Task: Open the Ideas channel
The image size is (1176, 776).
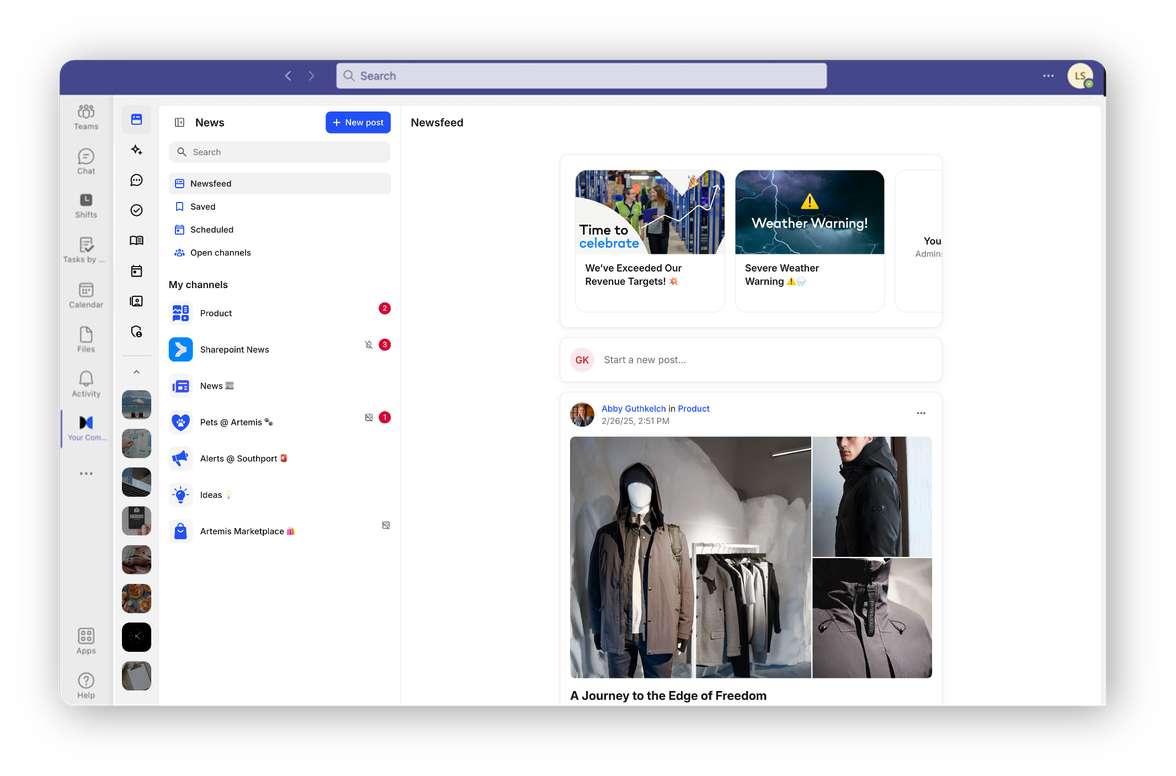Action: click(280, 495)
